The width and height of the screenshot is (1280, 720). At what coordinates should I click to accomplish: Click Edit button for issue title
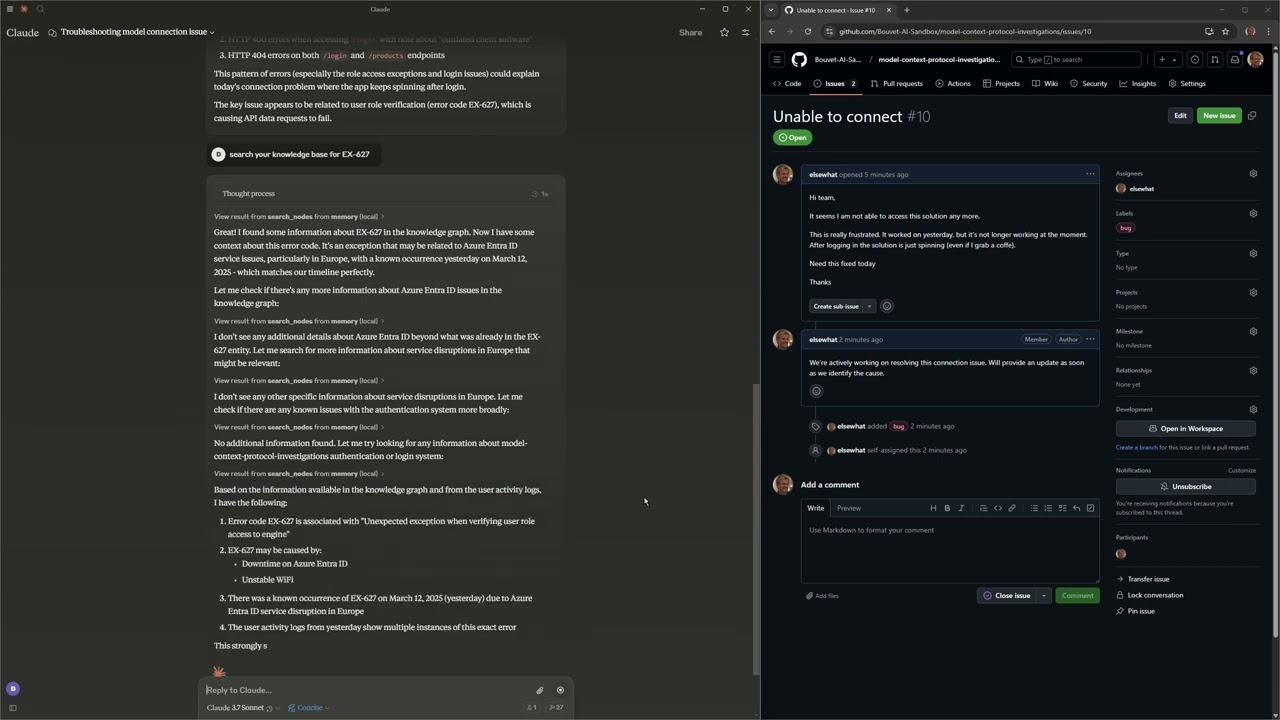1180,116
